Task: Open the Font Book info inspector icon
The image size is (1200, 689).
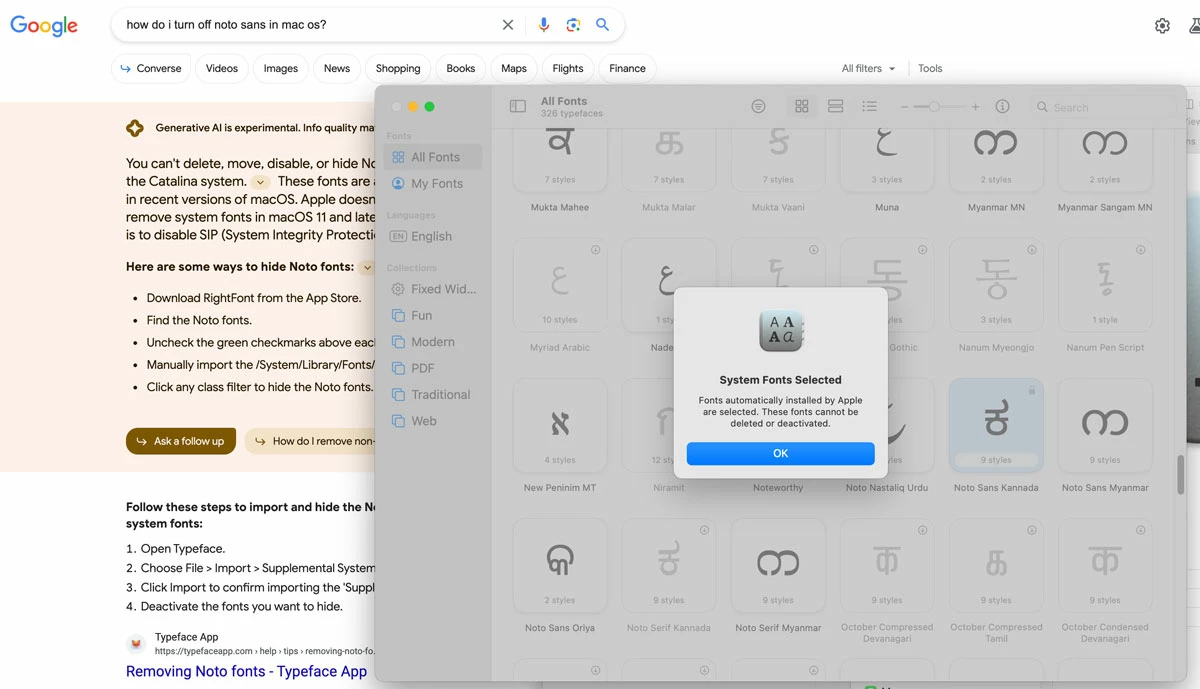Action: tap(1002, 106)
